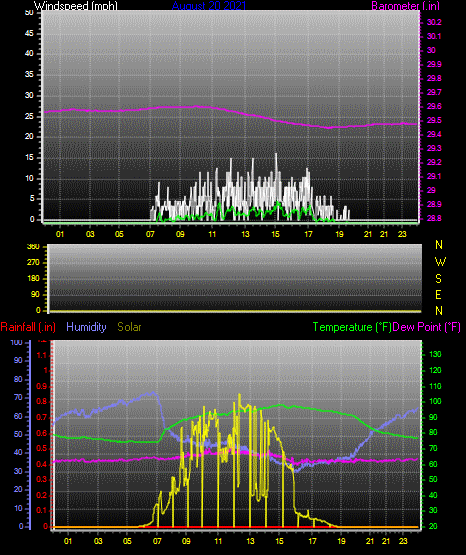Click windspeed axis value 35
This screenshot has height=555, width=466.
(x=29, y=75)
